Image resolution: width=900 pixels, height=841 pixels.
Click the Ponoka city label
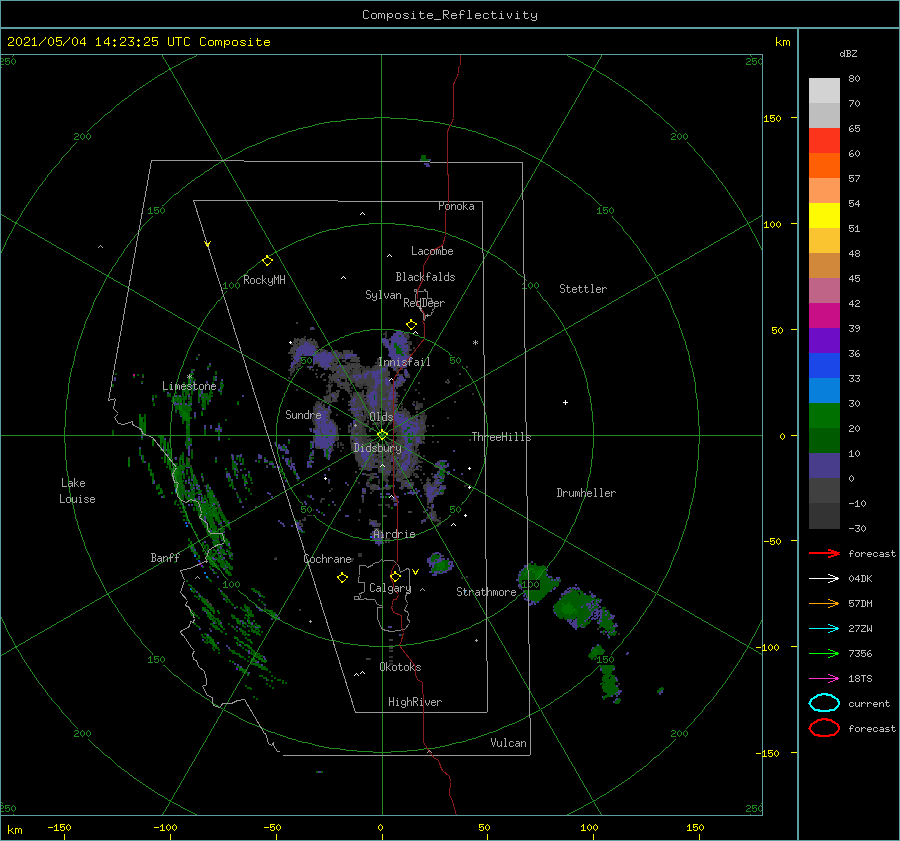tap(456, 206)
